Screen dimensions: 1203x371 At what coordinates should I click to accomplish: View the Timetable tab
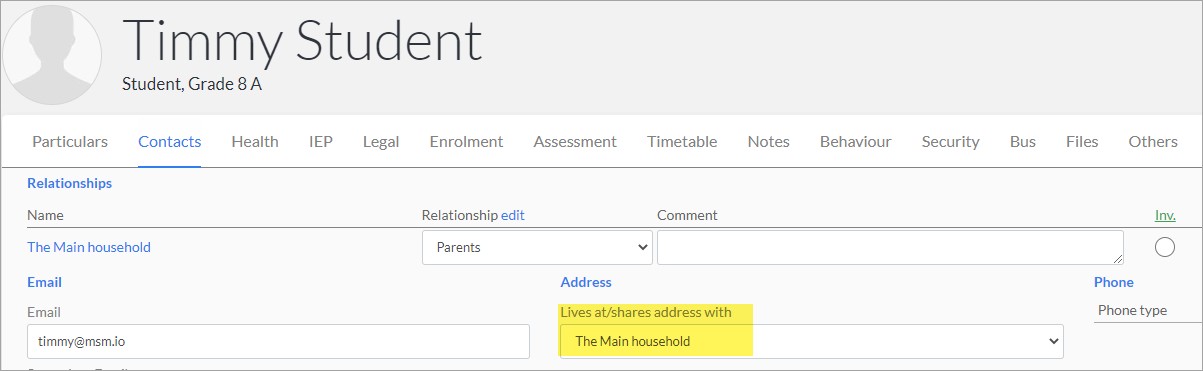[x=682, y=141]
